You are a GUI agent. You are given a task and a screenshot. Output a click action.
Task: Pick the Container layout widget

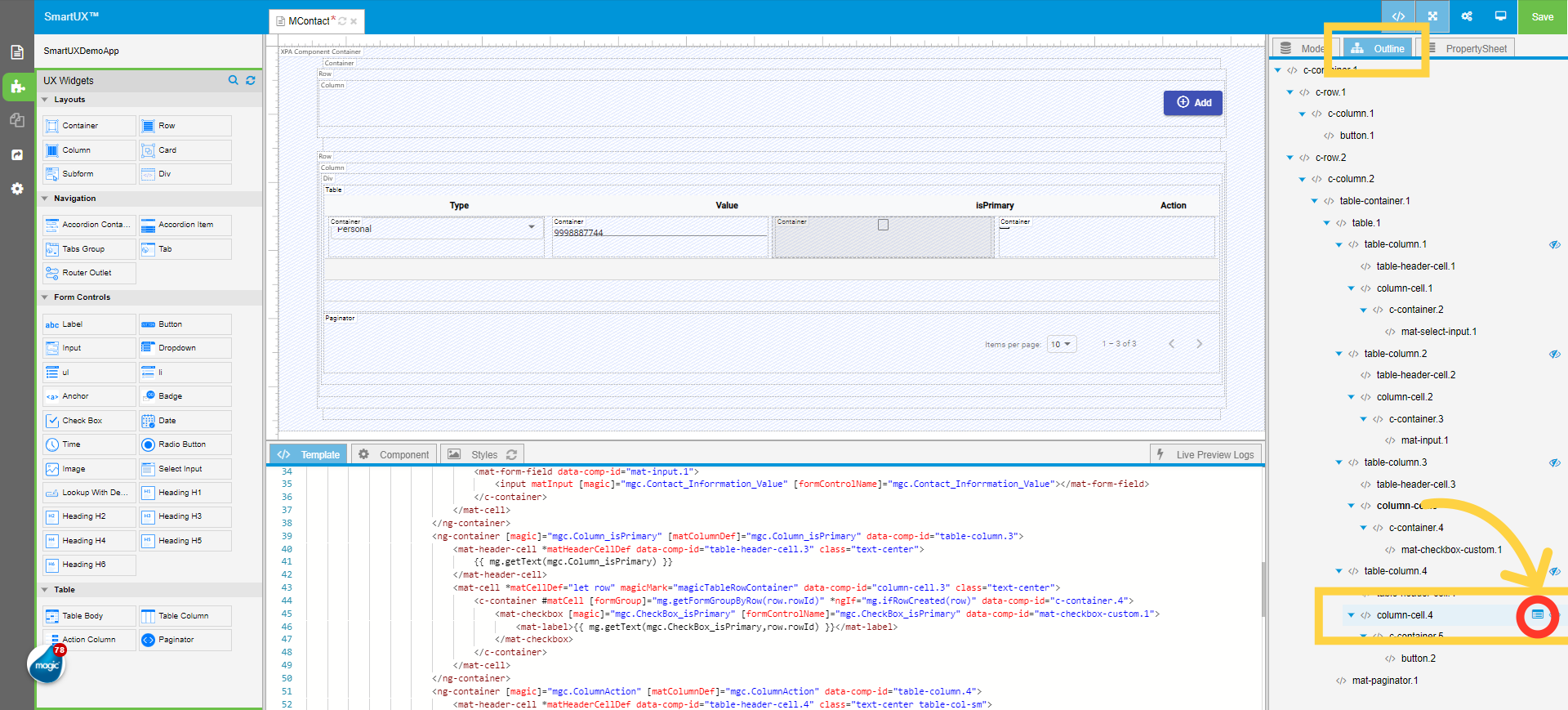tap(89, 126)
